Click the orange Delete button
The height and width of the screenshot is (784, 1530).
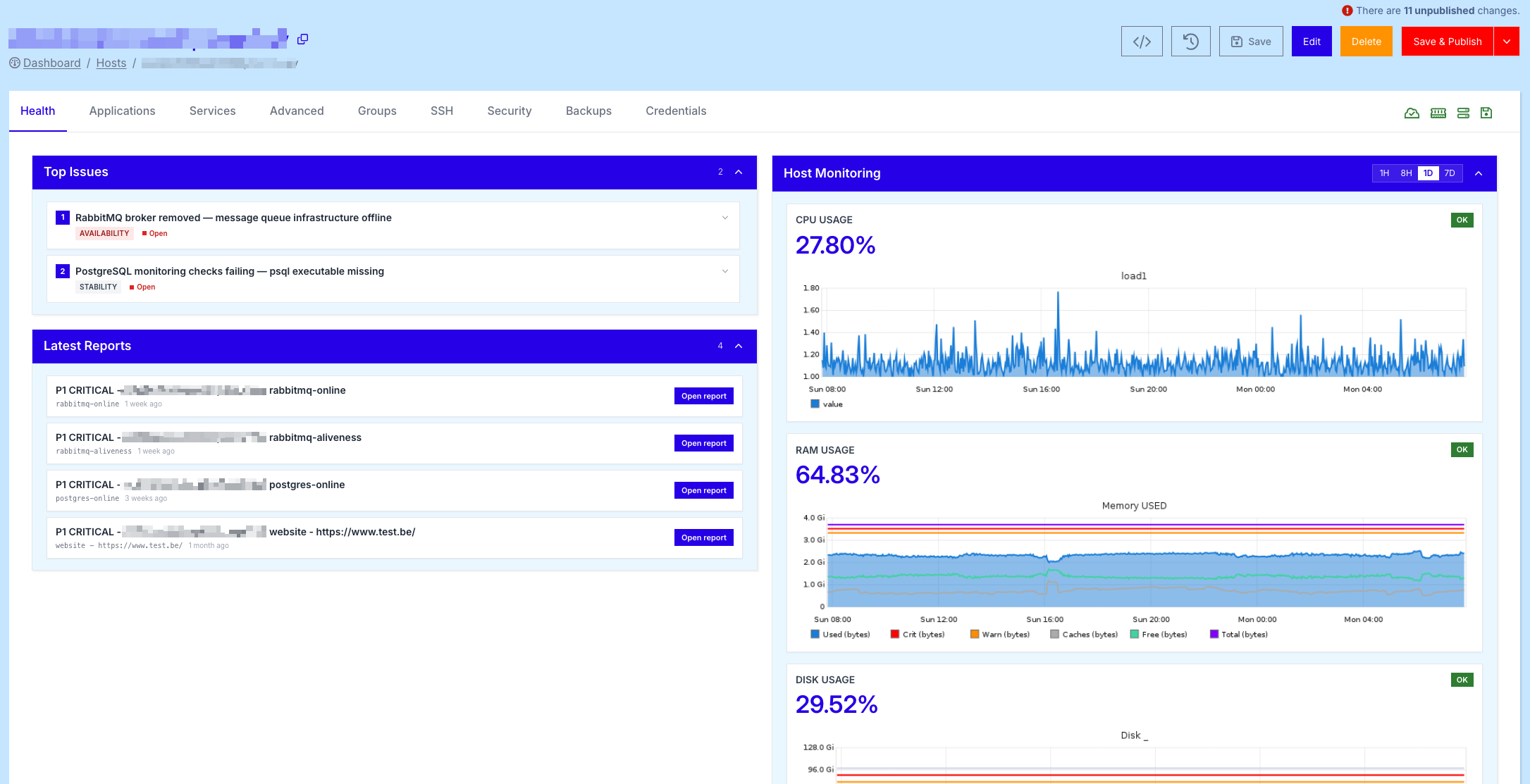pos(1366,42)
